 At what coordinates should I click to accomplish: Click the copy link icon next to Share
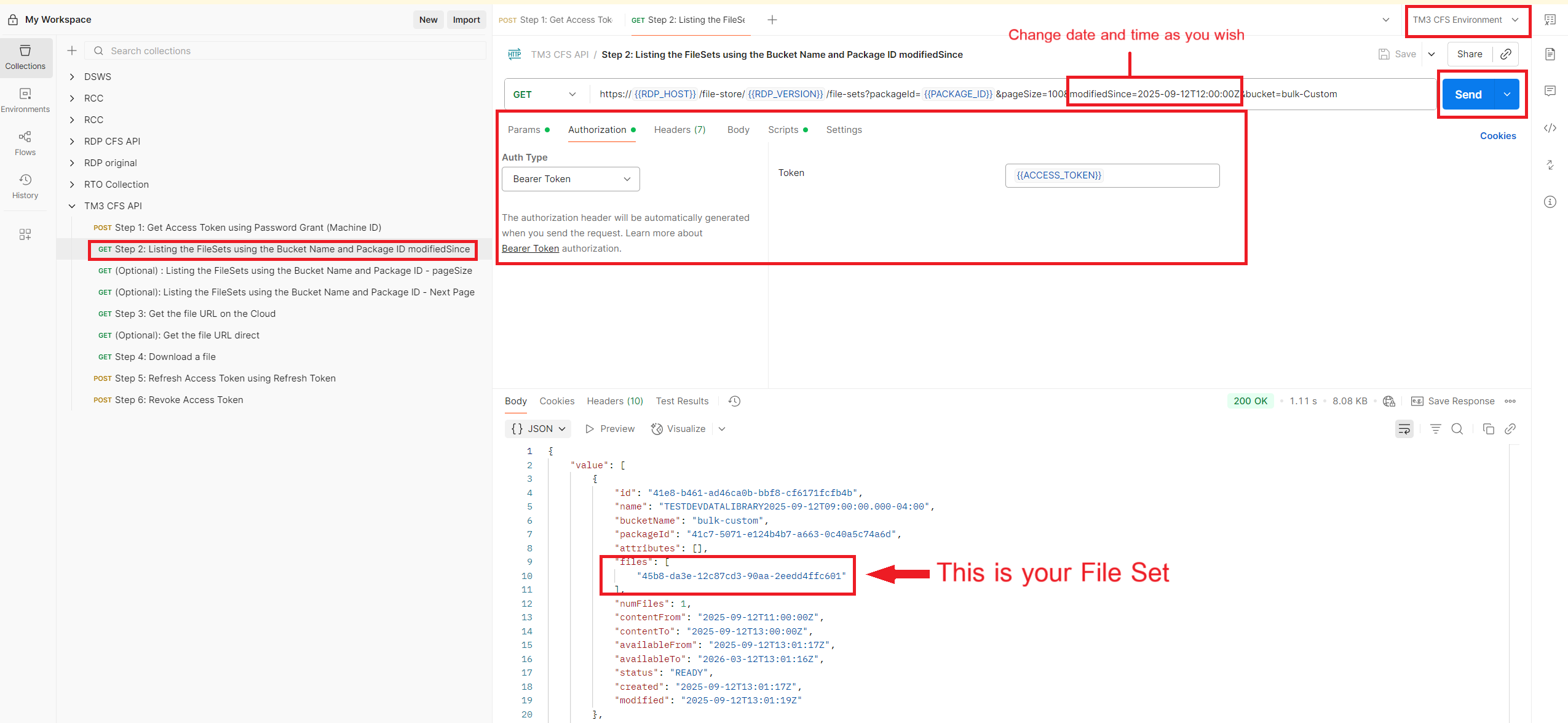pos(1505,54)
